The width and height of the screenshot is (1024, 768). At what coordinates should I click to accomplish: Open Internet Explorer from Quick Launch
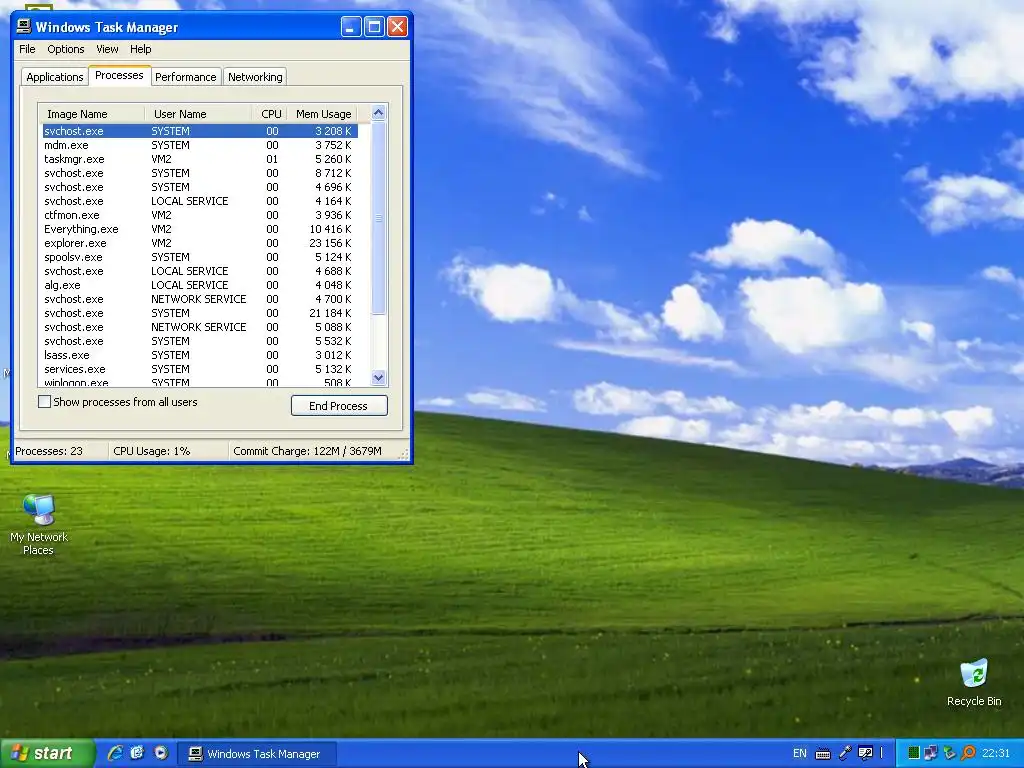115,753
